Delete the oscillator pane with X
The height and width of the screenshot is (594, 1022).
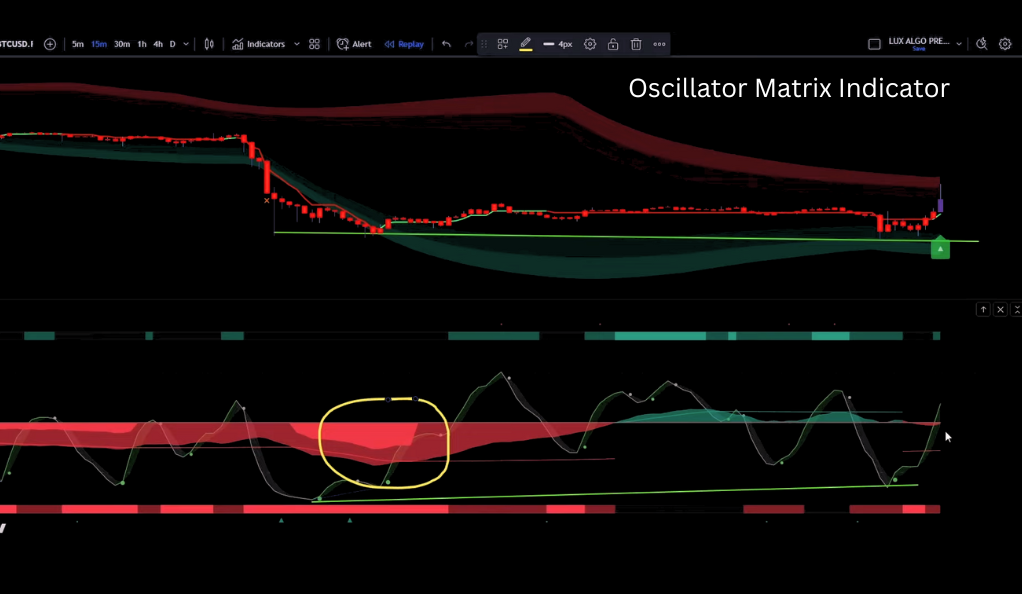[x=1000, y=310]
